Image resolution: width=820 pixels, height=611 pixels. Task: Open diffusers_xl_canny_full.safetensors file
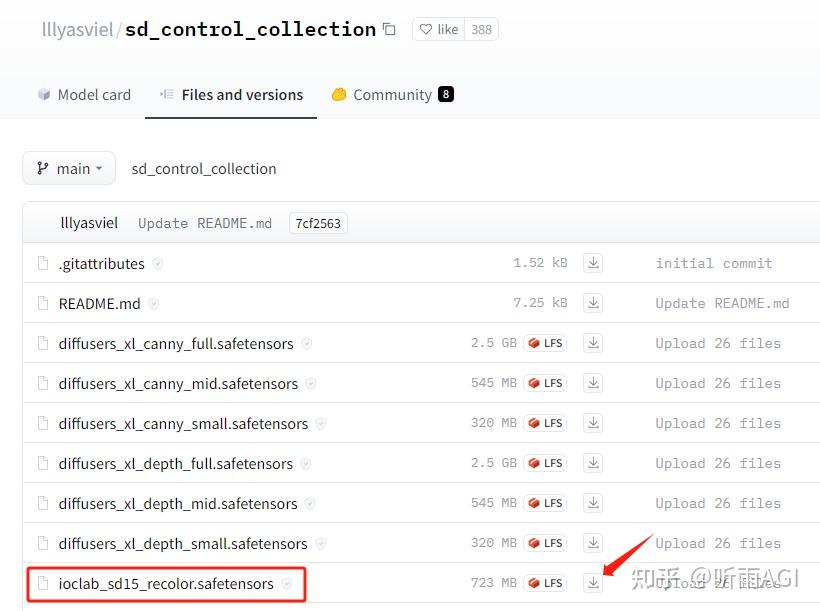pyautogui.click(x=176, y=344)
